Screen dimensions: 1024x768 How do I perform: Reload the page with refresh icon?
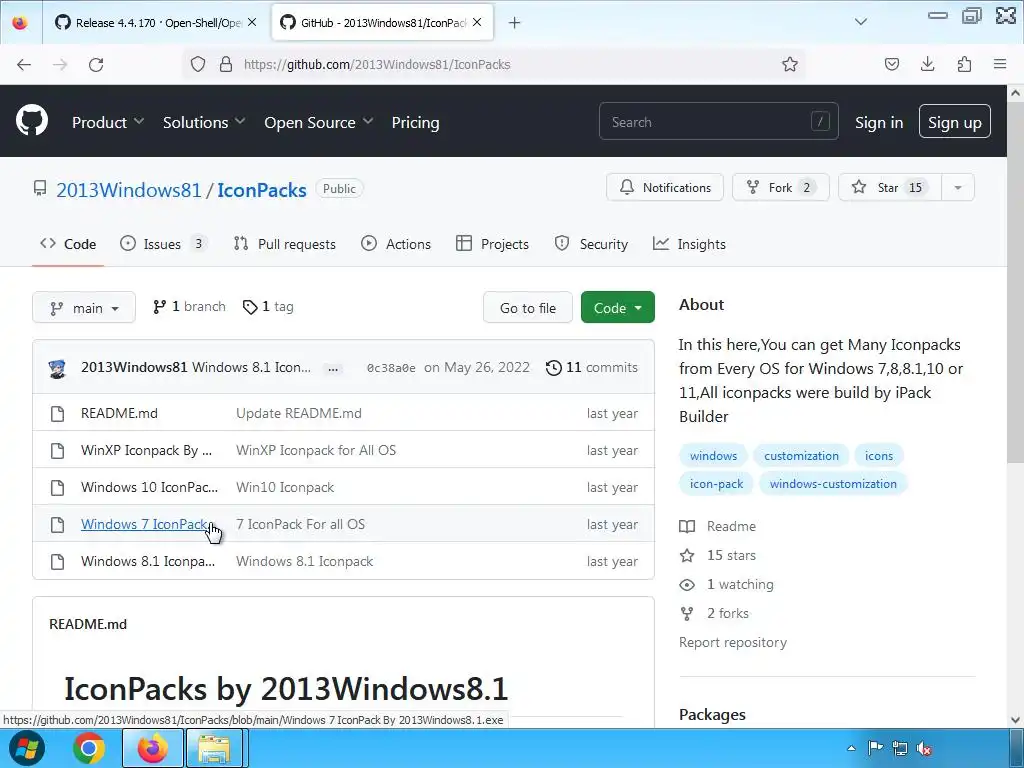[96, 64]
